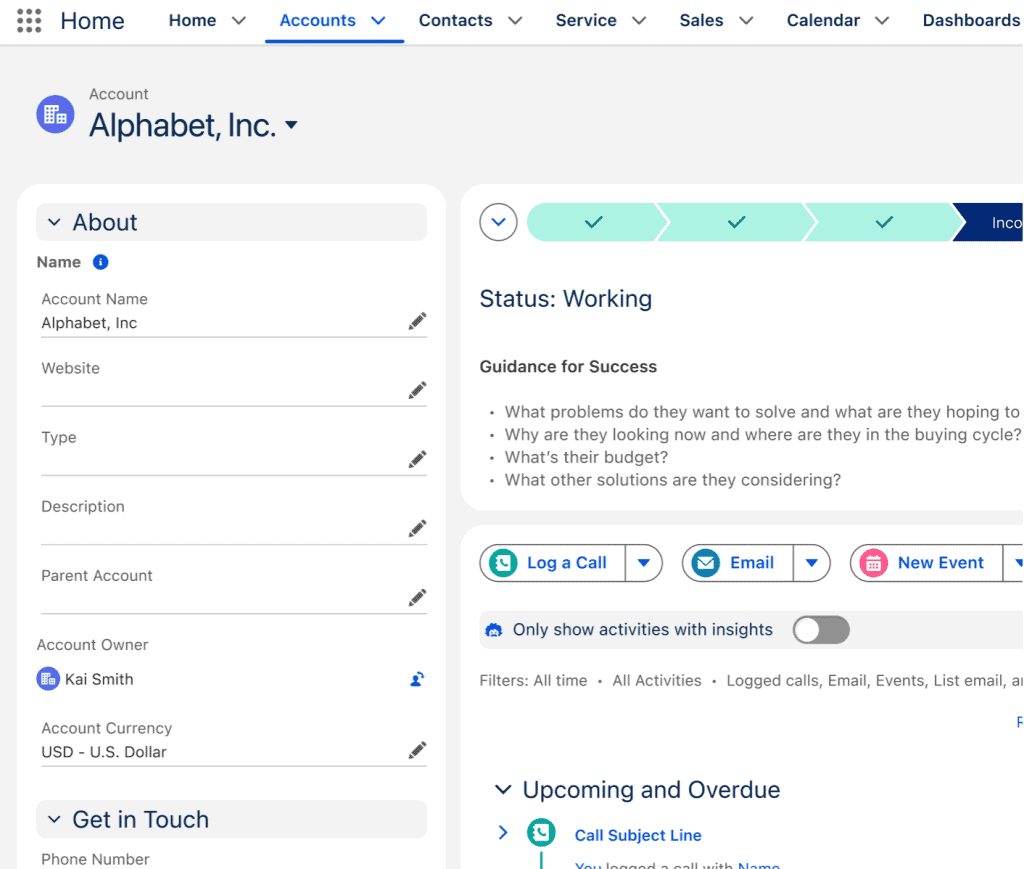Go to the Dashboards tab
The height and width of the screenshot is (869, 1024).
pos(971,21)
